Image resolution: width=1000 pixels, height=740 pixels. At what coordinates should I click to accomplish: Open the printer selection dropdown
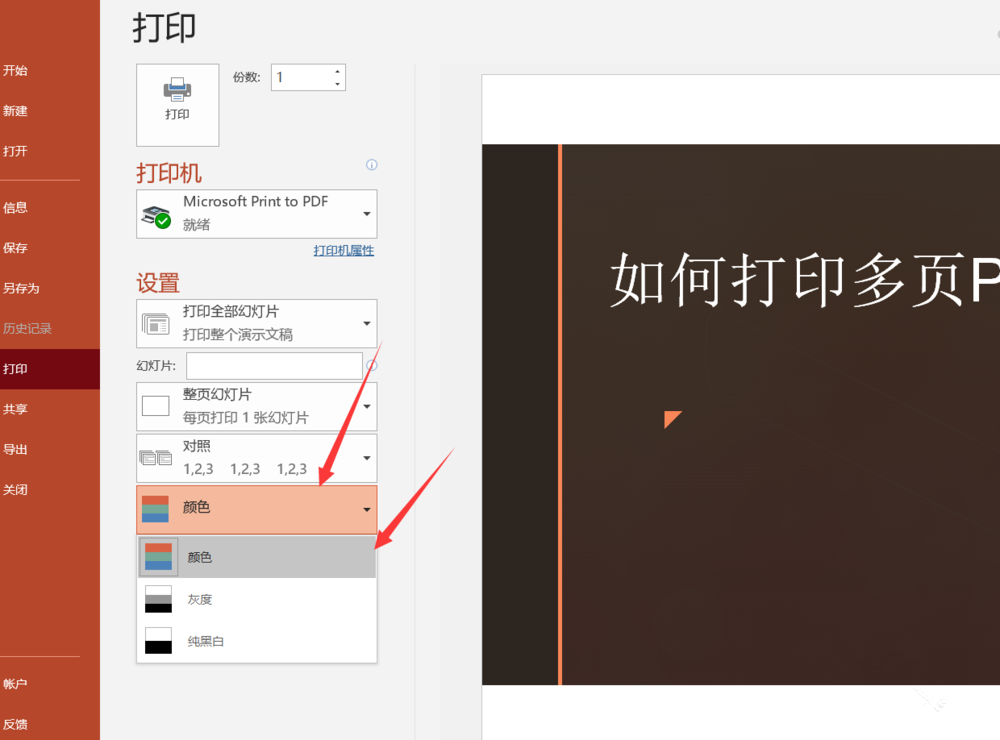tap(369, 213)
